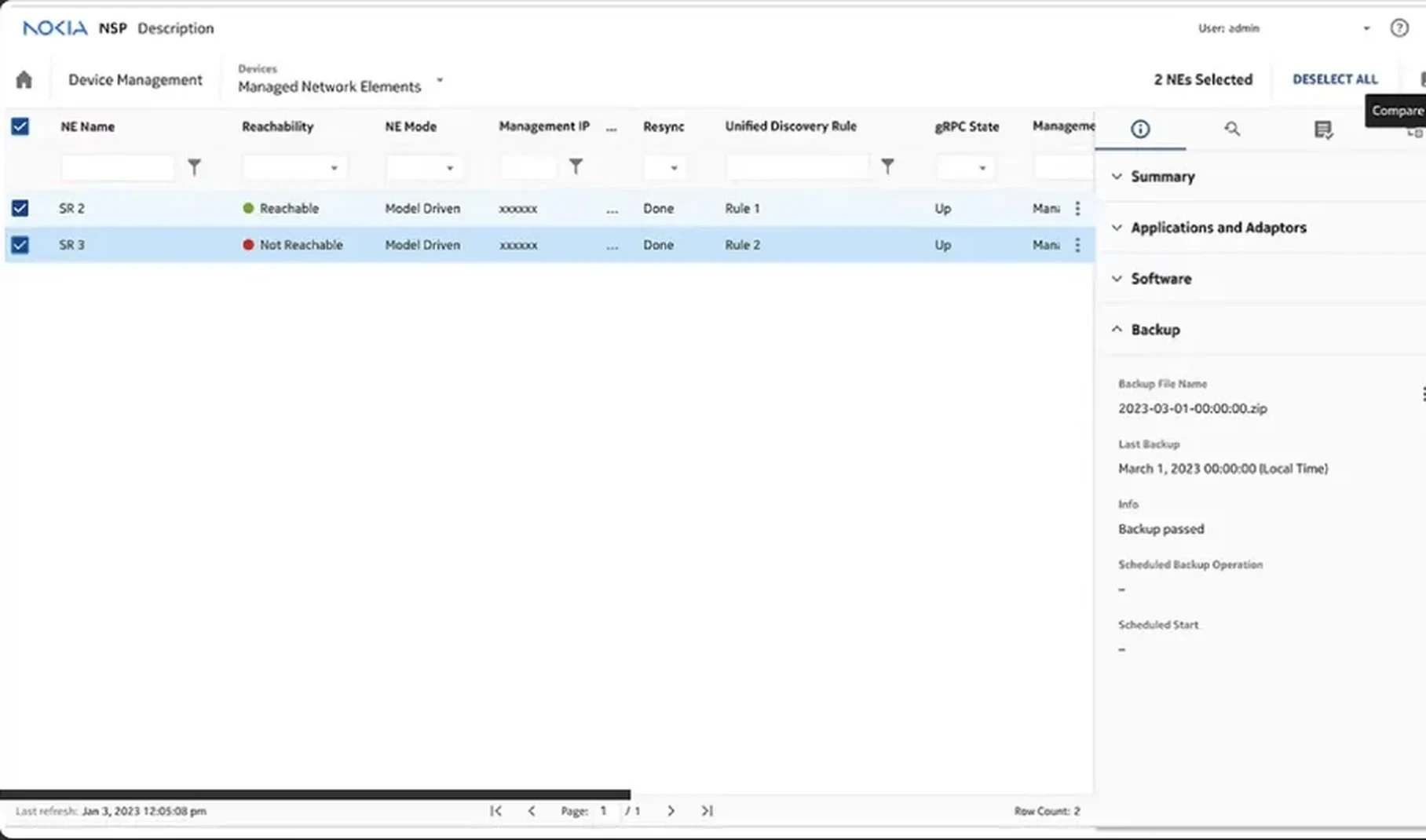
Task: Open the Unified Discovery Rule filter icon
Action: 887,166
